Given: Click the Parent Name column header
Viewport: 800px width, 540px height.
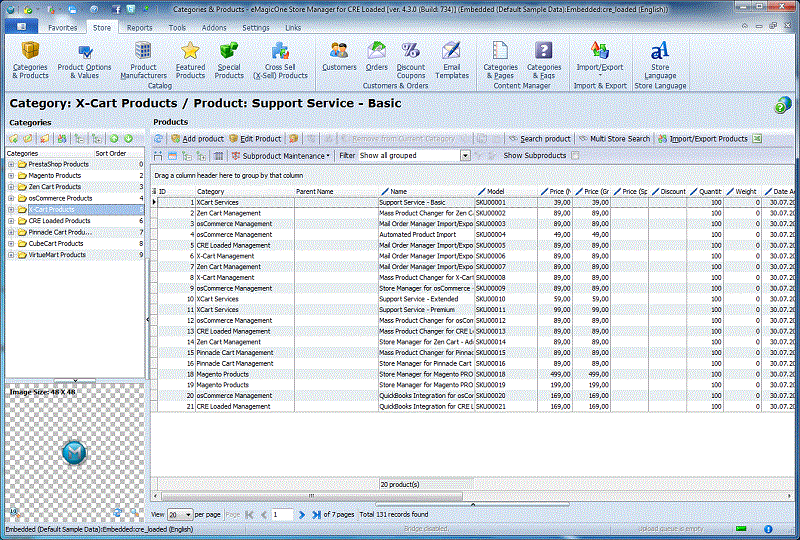Looking at the screenshot, I should tap(336, 191).
